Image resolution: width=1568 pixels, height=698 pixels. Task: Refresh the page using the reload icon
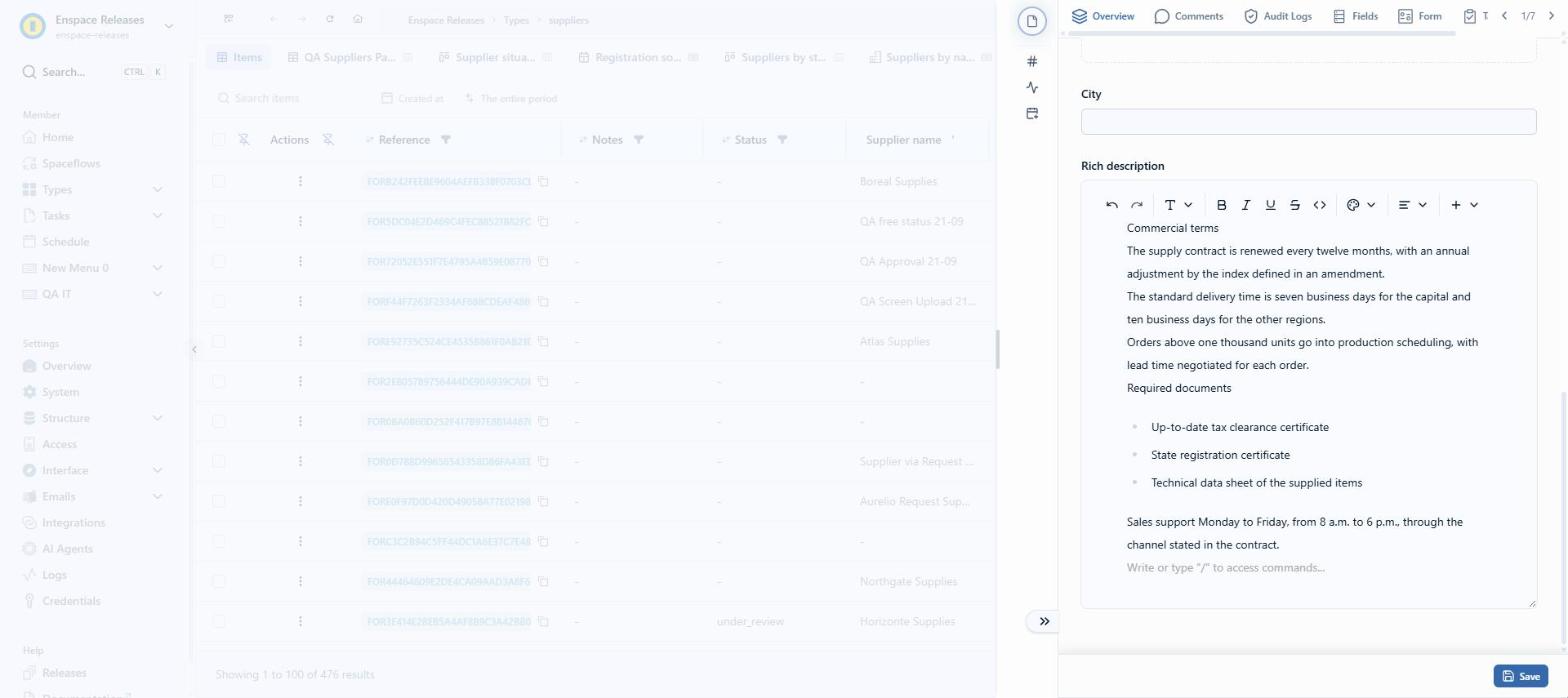coord(330,20)
